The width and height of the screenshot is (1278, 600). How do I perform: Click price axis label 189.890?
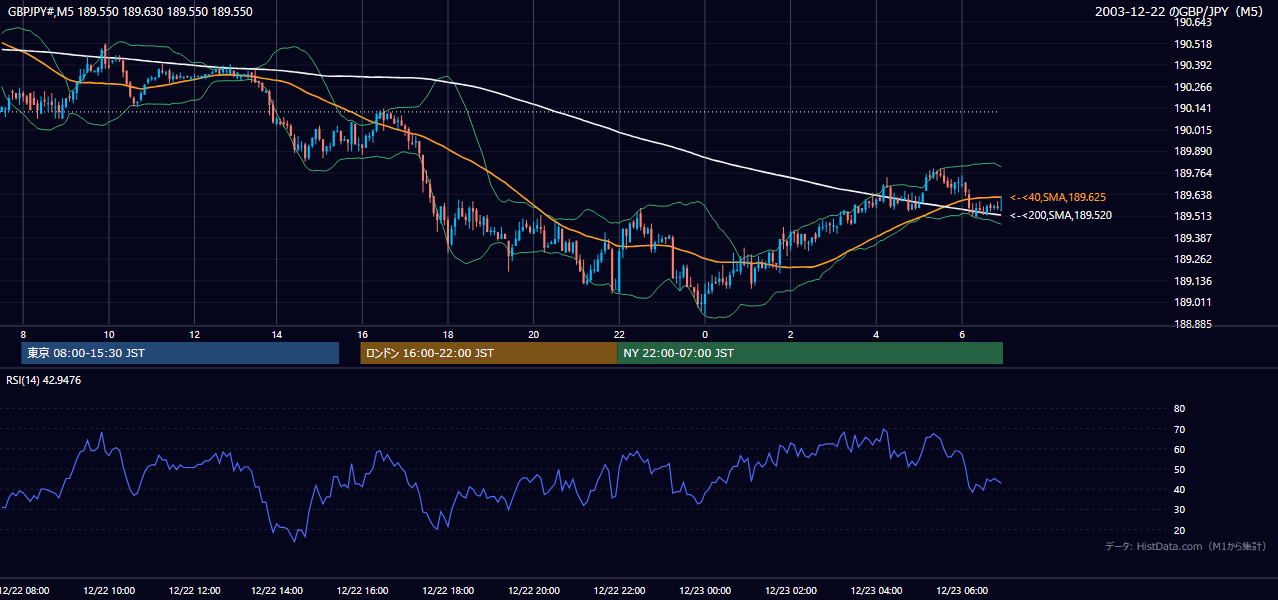click(1193, 152)
